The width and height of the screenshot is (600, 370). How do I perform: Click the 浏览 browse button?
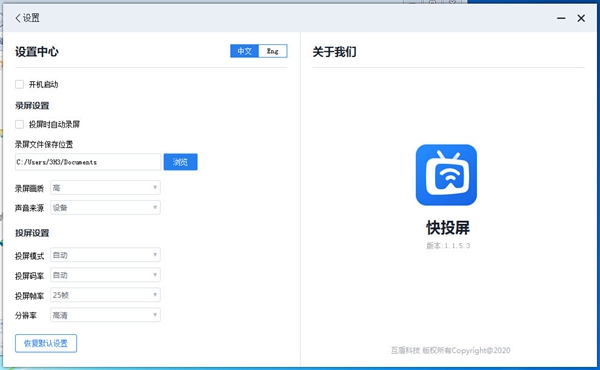(x=181, y=162)
